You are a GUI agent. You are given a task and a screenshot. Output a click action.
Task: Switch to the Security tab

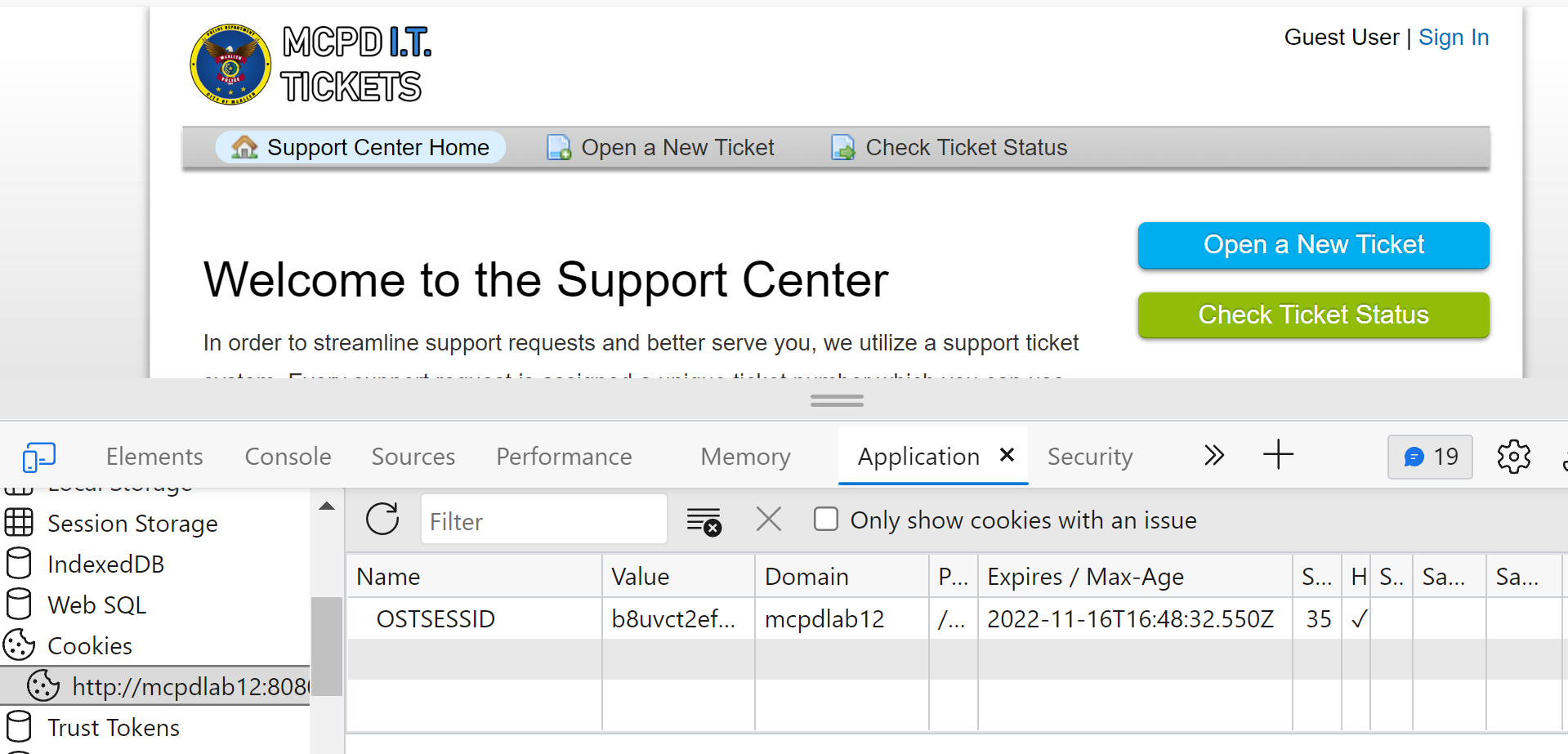[1089, 457]
